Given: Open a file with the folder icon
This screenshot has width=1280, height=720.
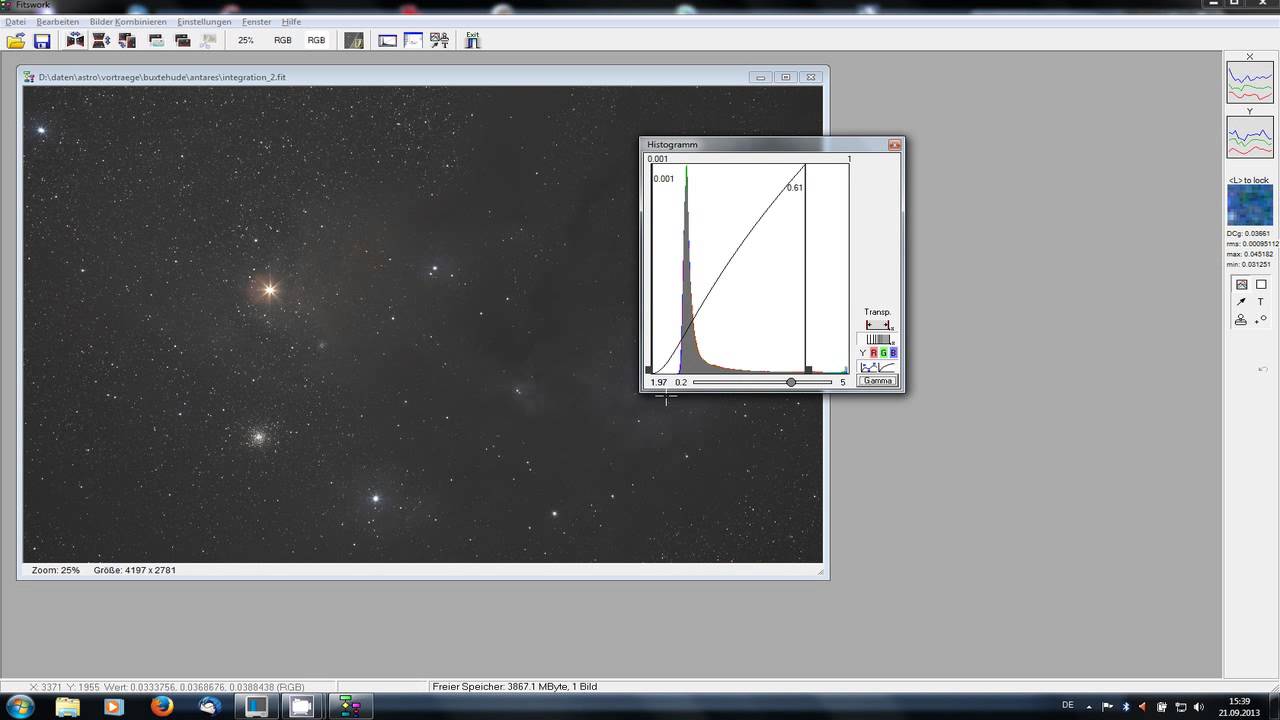Looking at the screenshot, I should (16, 41).
